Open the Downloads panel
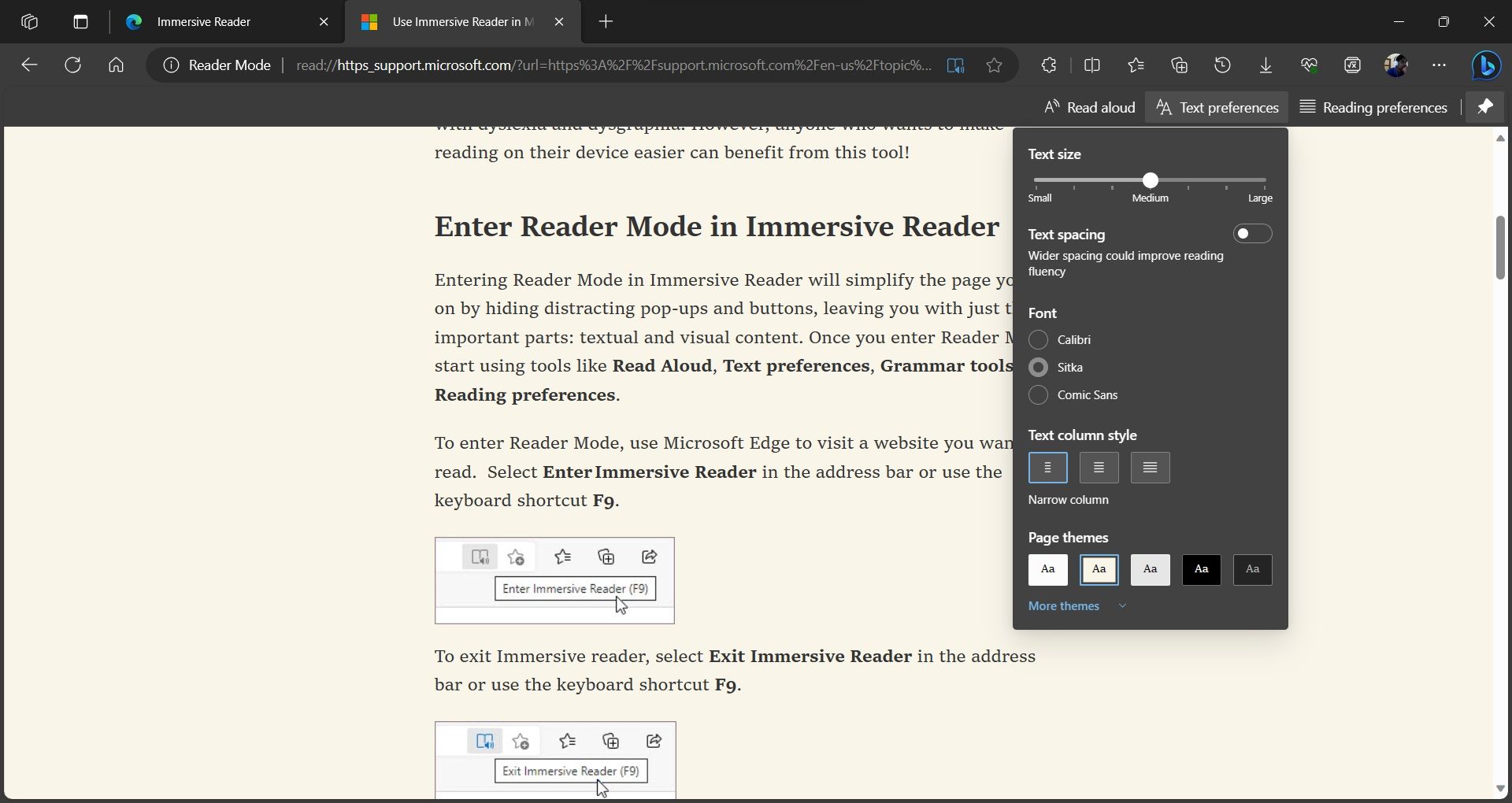This screenshot has width=1512, height=803. pyautogui.click(x=1266, y=65)
